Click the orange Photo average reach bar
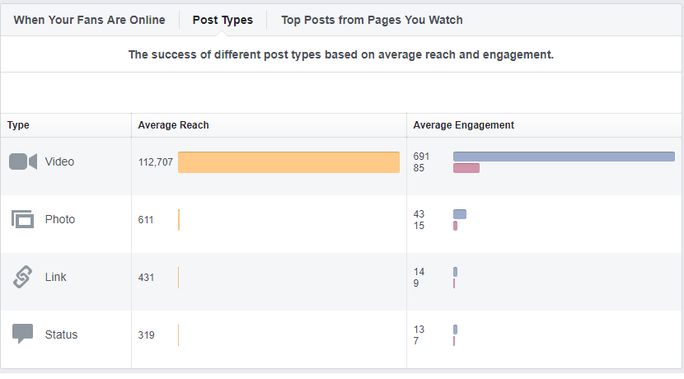Image resolution: width=684 pixels, height=379 pixels. 179,220
